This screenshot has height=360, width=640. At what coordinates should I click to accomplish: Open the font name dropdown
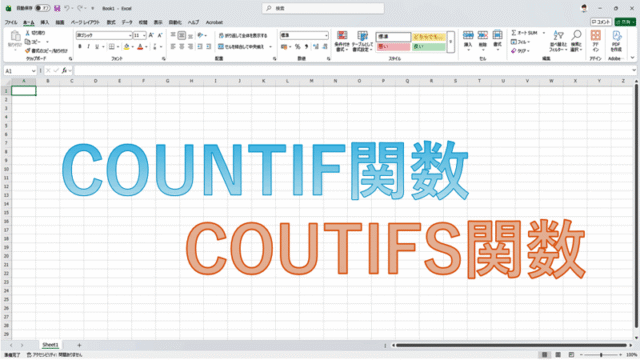point(104,36)
